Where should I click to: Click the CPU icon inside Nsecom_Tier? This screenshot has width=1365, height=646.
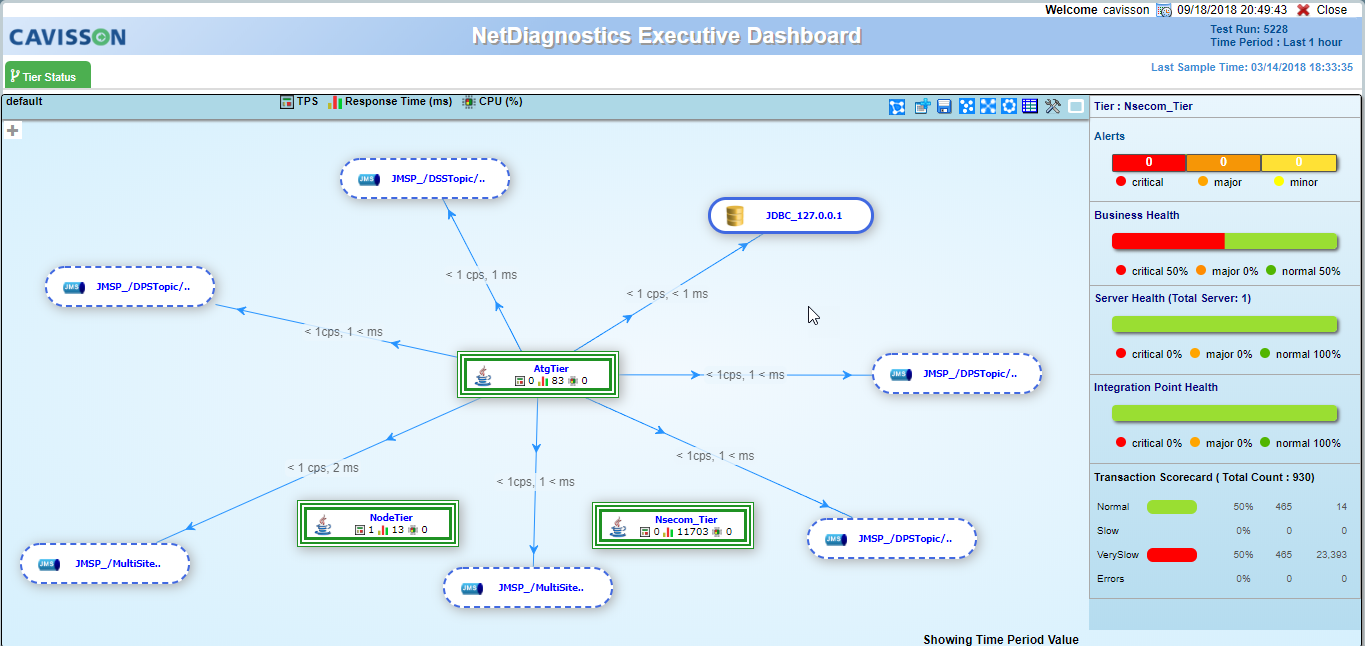[717, 532]
